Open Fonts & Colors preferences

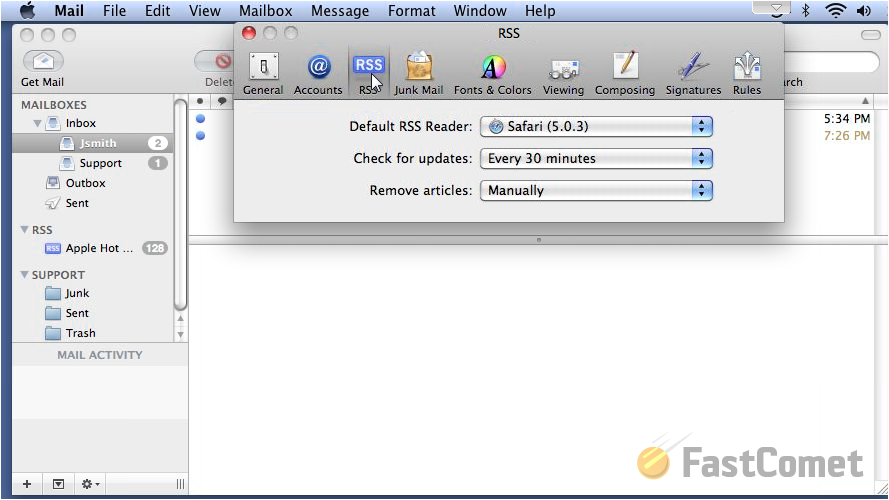(x=493, y=74)
